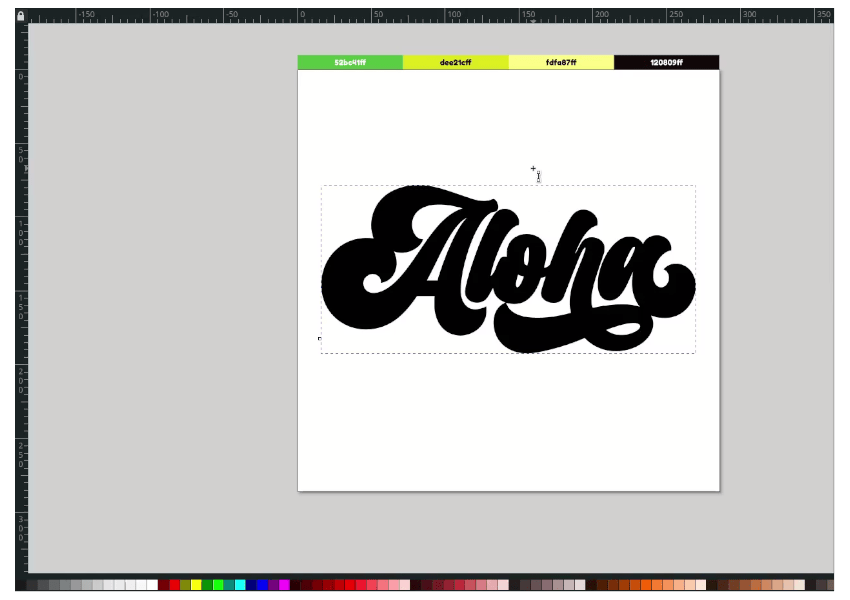The width and height of the screenshot is (850, 600).
Task: Pick olive from the bottom palette
Action: [x=185, y=585]
